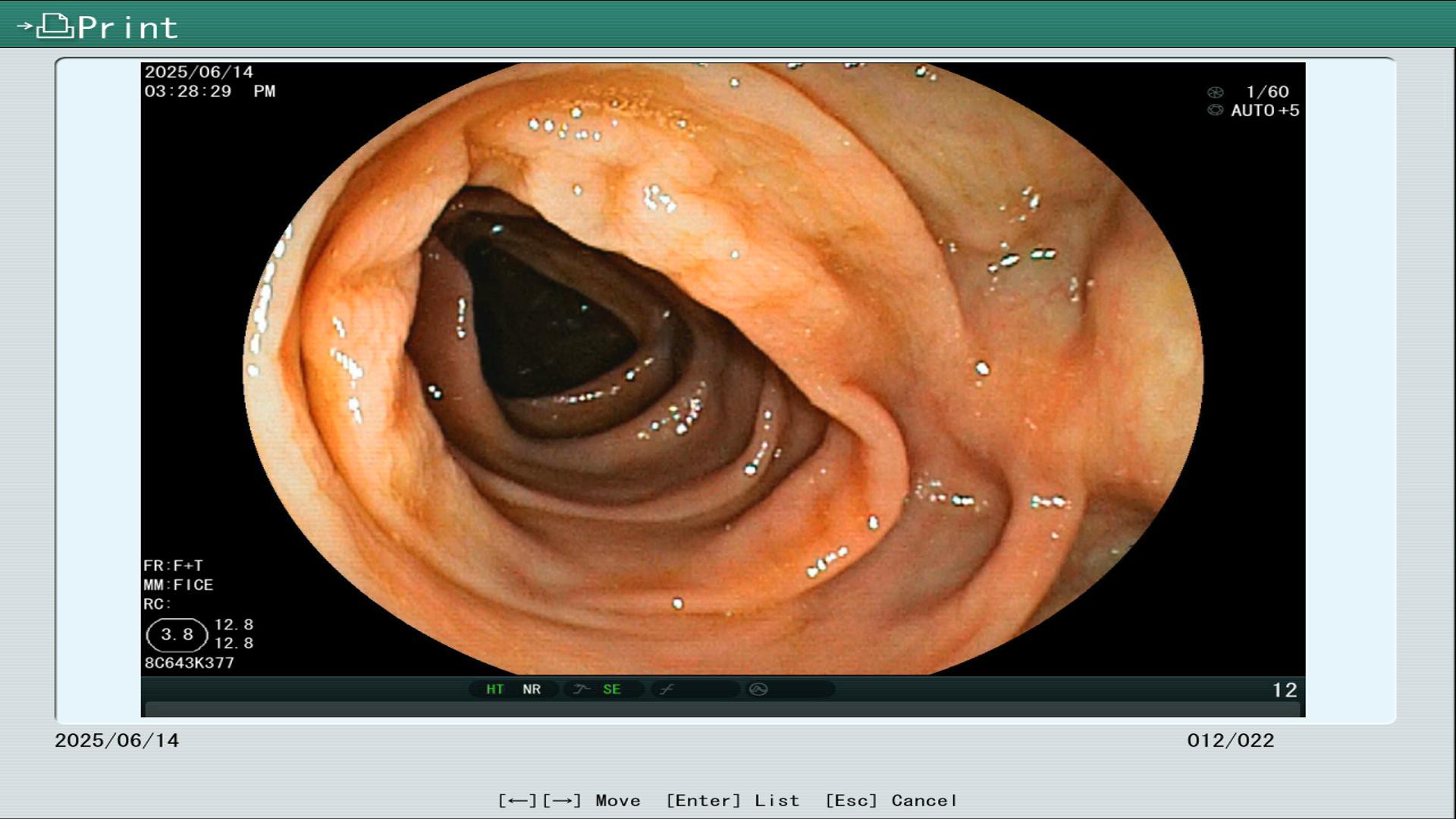This screenshot has width=1456, height=819.
Task: Click the 03:28:29 PM timestamp
Action: pyautogui.click(x=210, y=91)
